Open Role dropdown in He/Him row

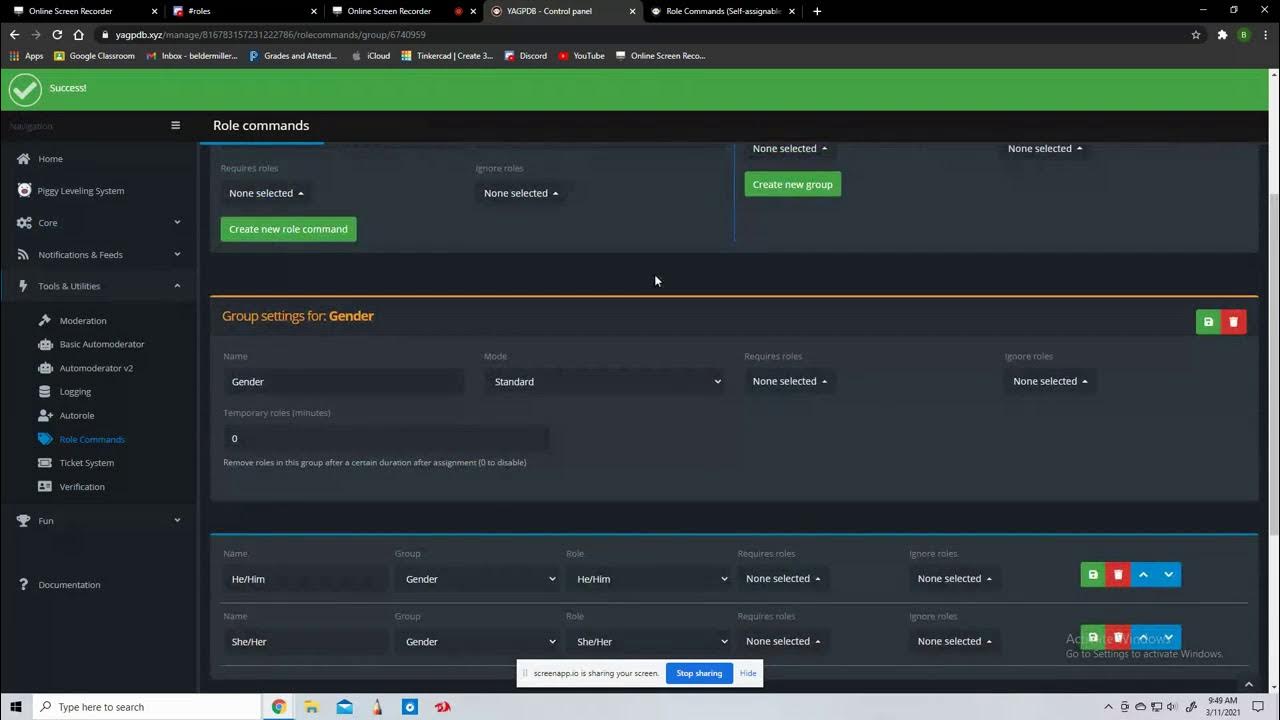coord(649,579)
